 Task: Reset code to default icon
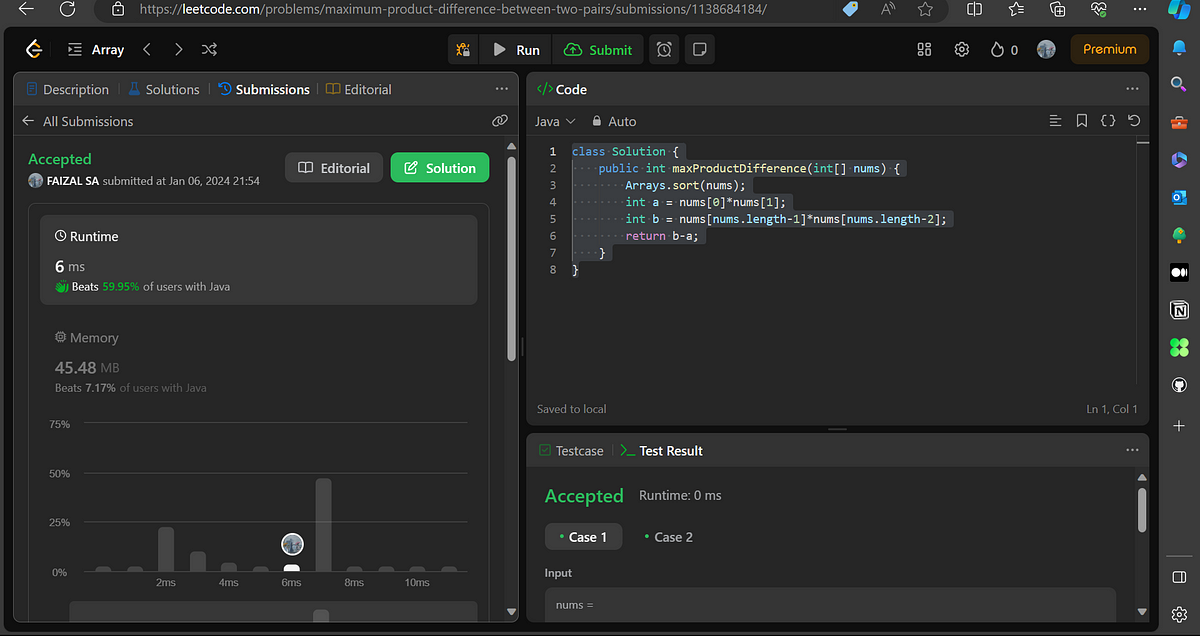pyautogui.click(x=1134, y=121)
